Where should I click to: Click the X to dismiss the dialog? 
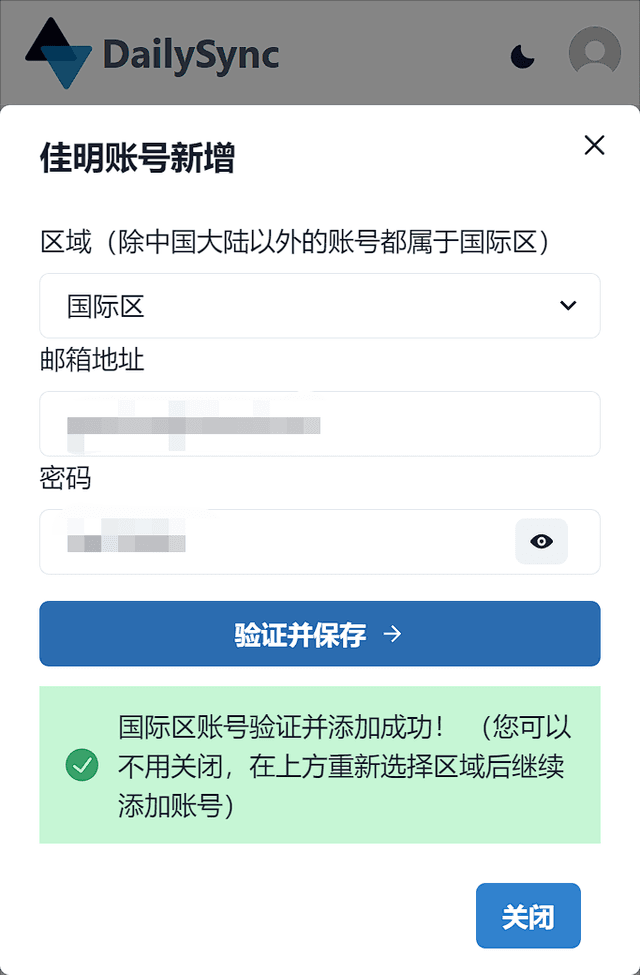click(594, 144)
